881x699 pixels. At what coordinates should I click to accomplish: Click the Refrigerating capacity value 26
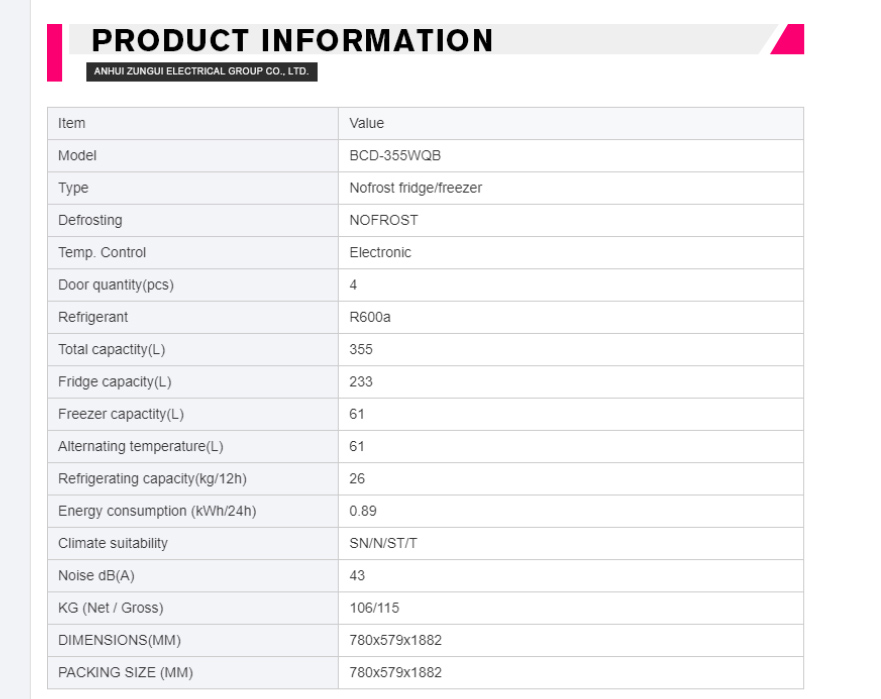[x=357, y=479]
